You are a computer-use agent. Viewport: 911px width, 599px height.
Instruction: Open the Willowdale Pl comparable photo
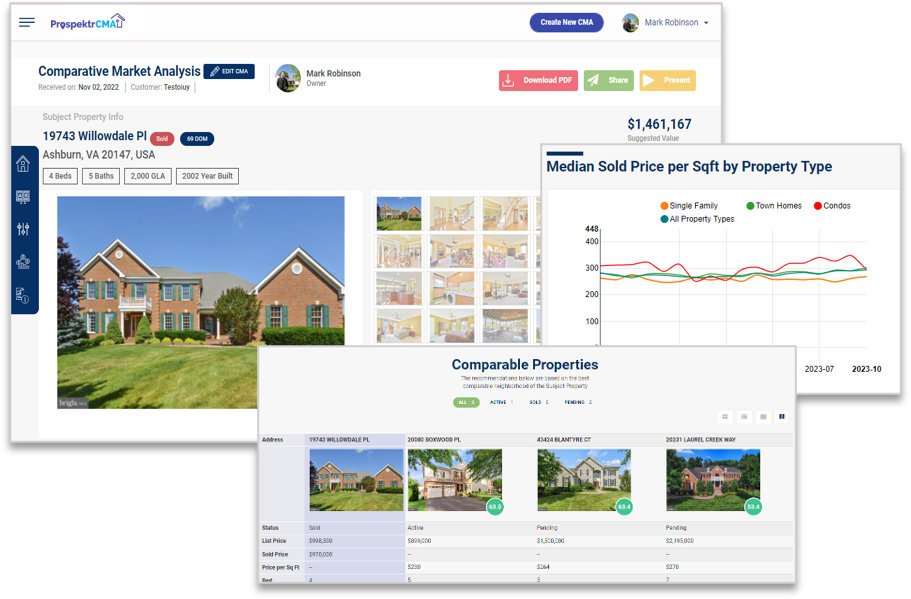[x=356, y=480]
